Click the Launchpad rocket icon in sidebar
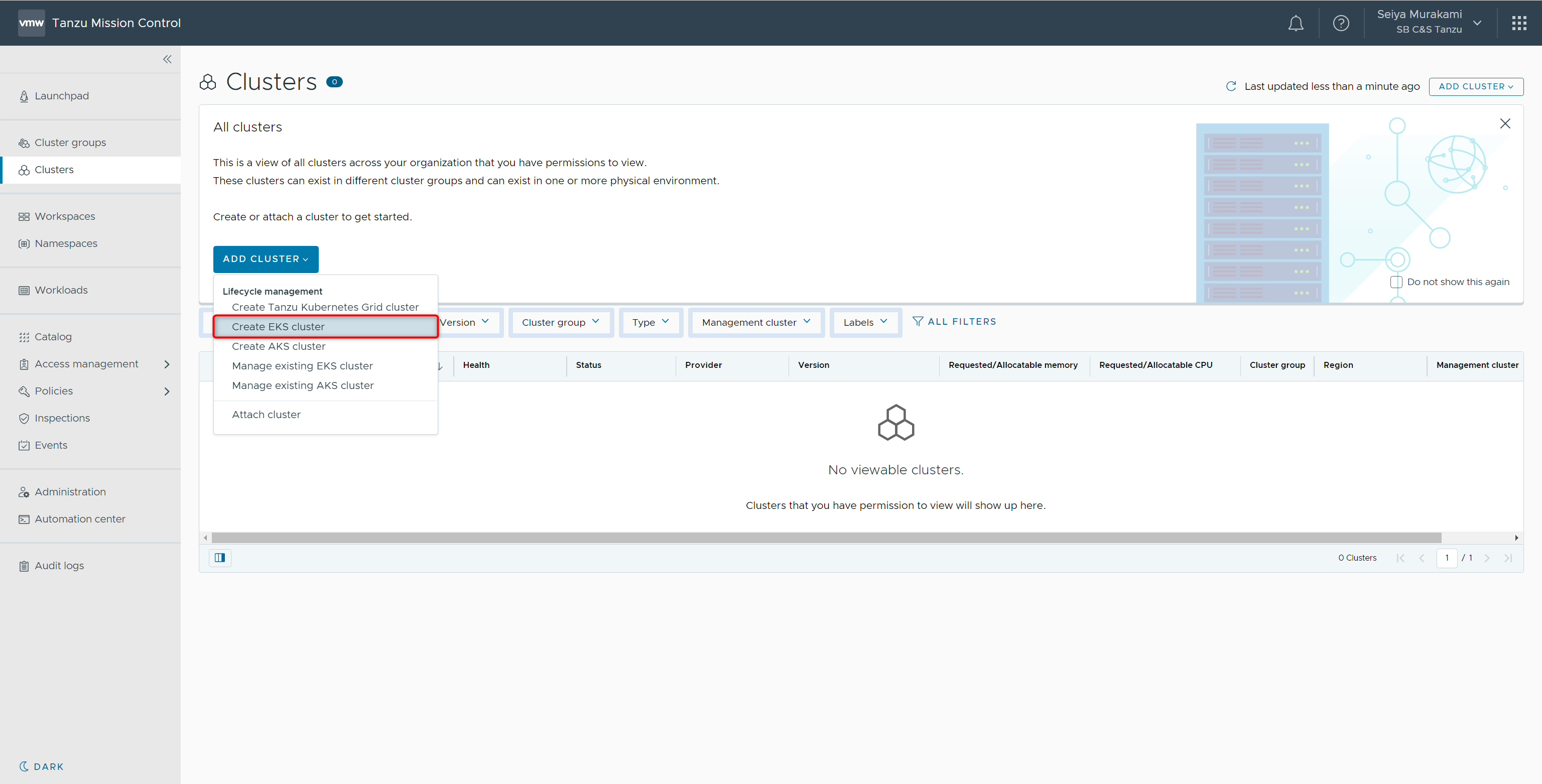1542x784 pixels. 24,96
